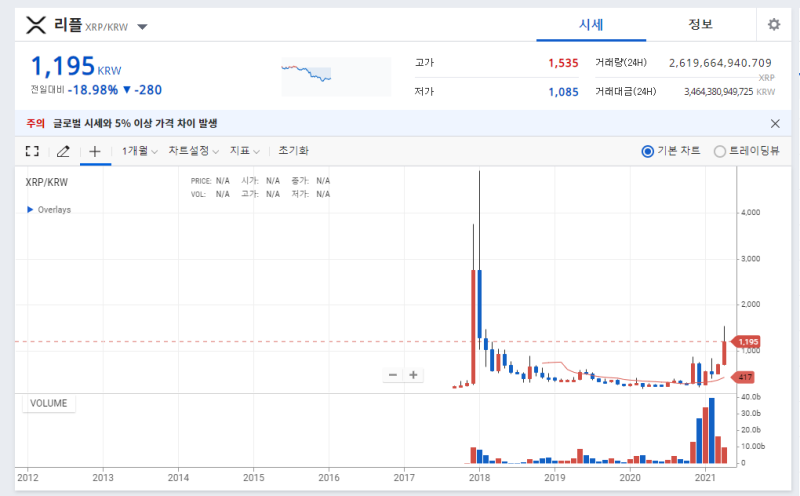Click the -18.98% change value

[93, 90]
